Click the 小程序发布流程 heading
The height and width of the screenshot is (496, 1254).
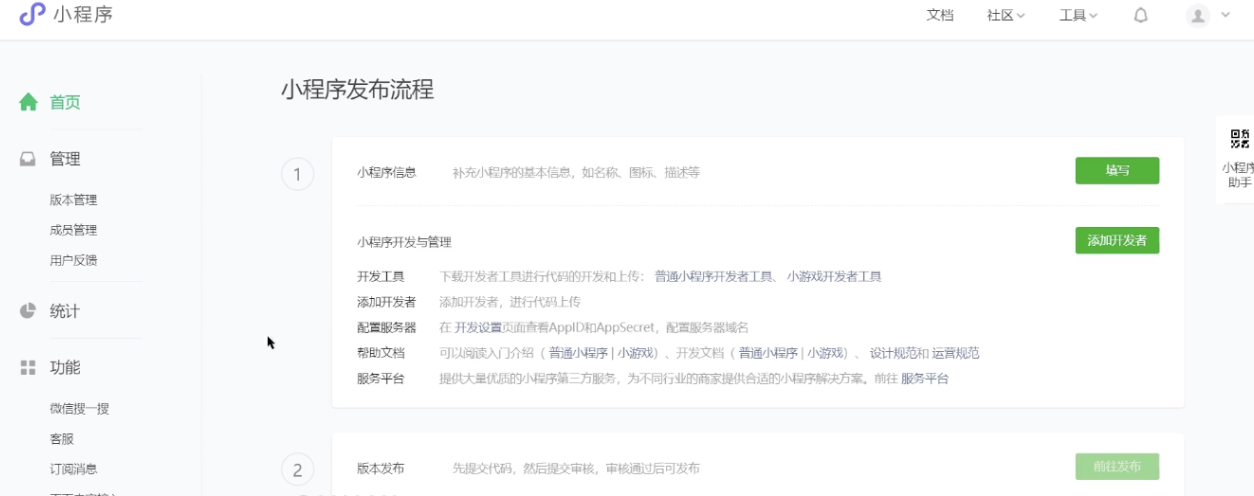pos(357,90)
